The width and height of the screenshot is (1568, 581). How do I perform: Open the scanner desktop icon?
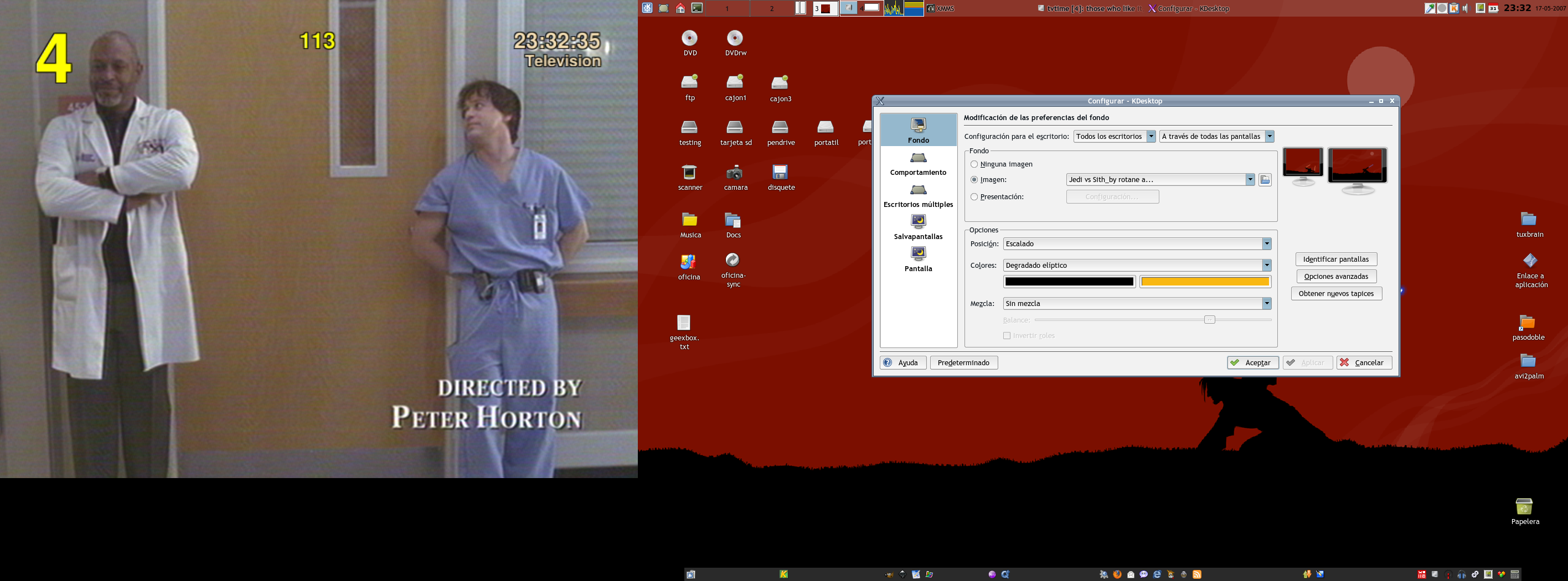pyautogui.click(x=690, y=178)
